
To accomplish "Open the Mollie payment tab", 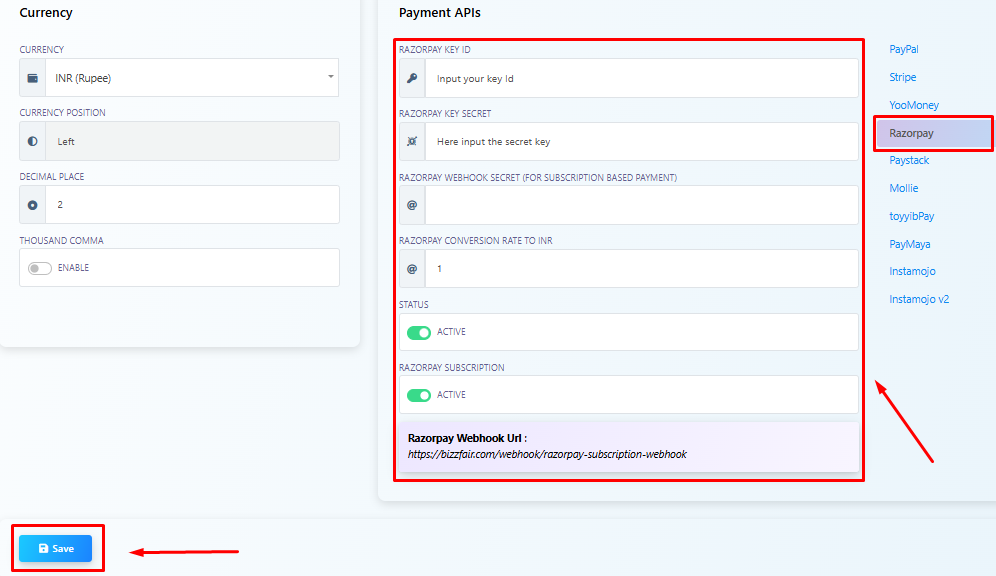I will point(903,188).
